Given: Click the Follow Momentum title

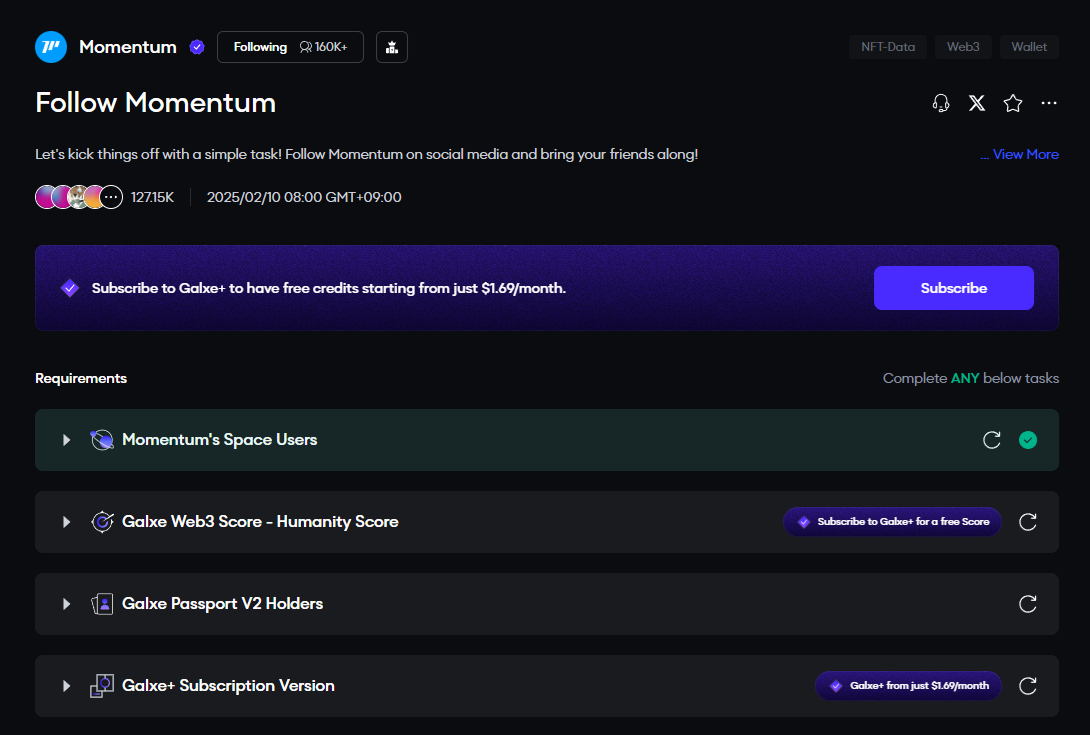Looking at the screenshot, I should [156, 103].
